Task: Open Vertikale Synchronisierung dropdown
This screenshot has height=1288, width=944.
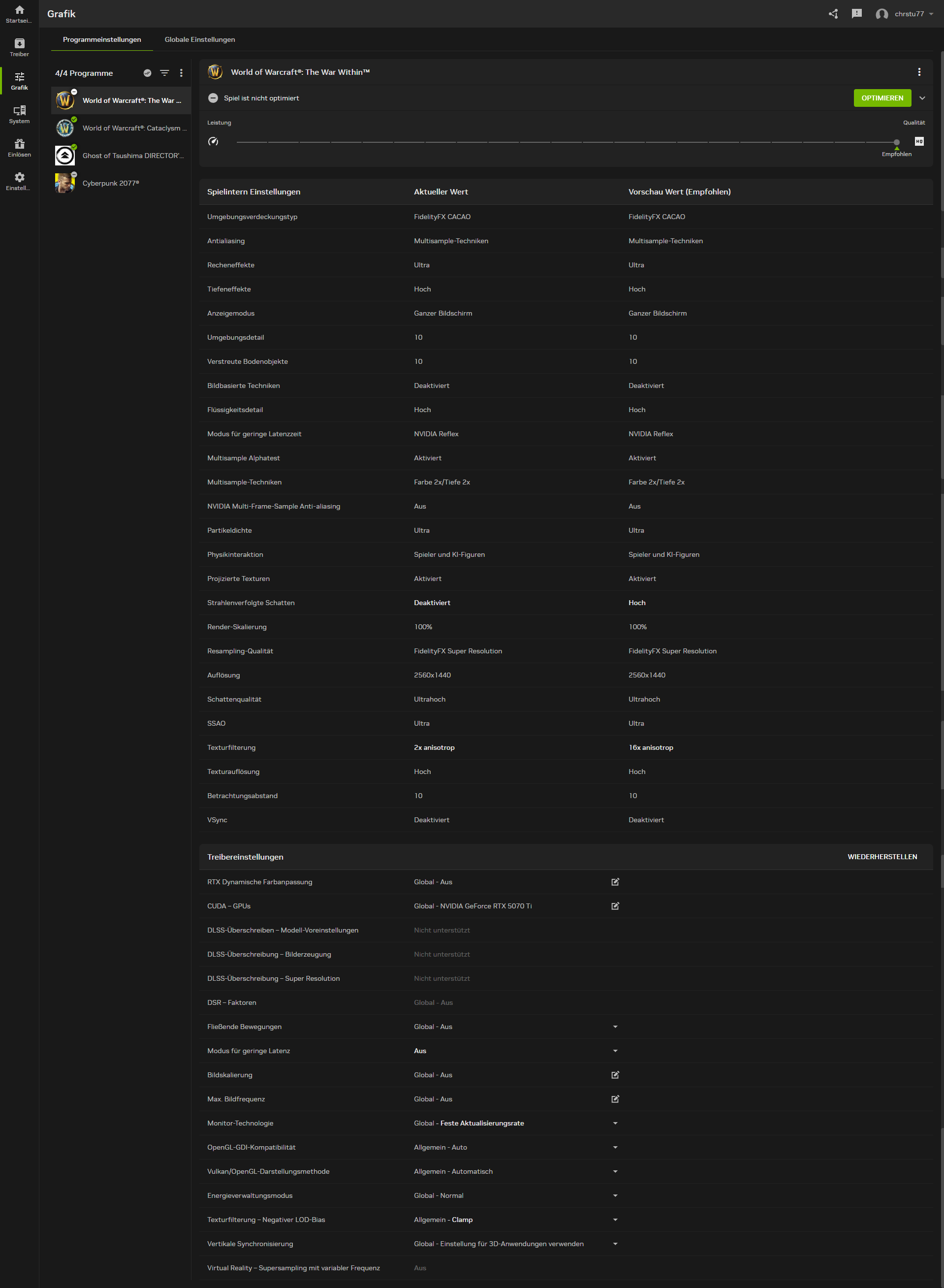Action: (615, 1244)
